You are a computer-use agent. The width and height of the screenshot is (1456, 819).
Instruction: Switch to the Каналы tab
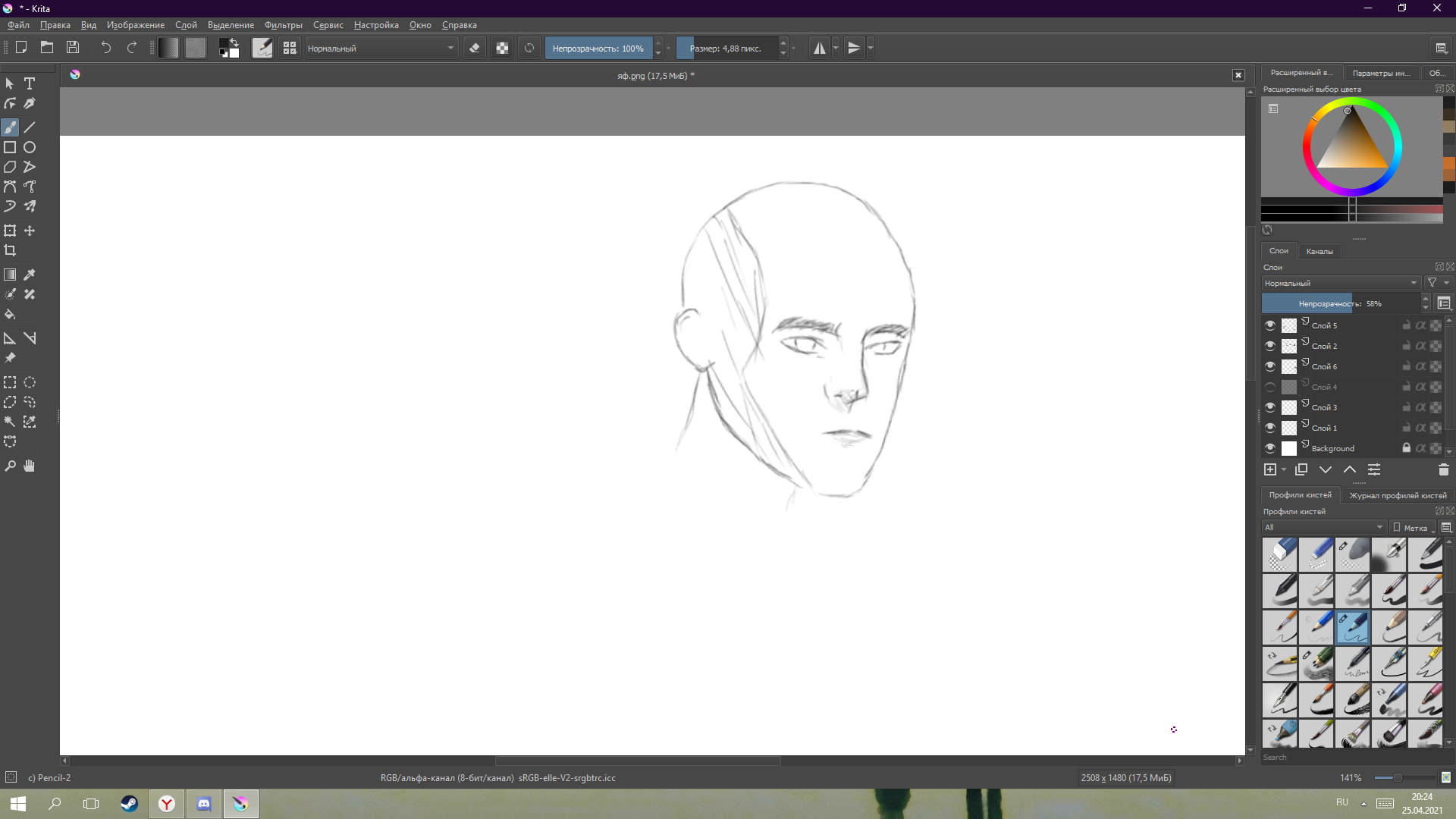tap(1319, 251)
